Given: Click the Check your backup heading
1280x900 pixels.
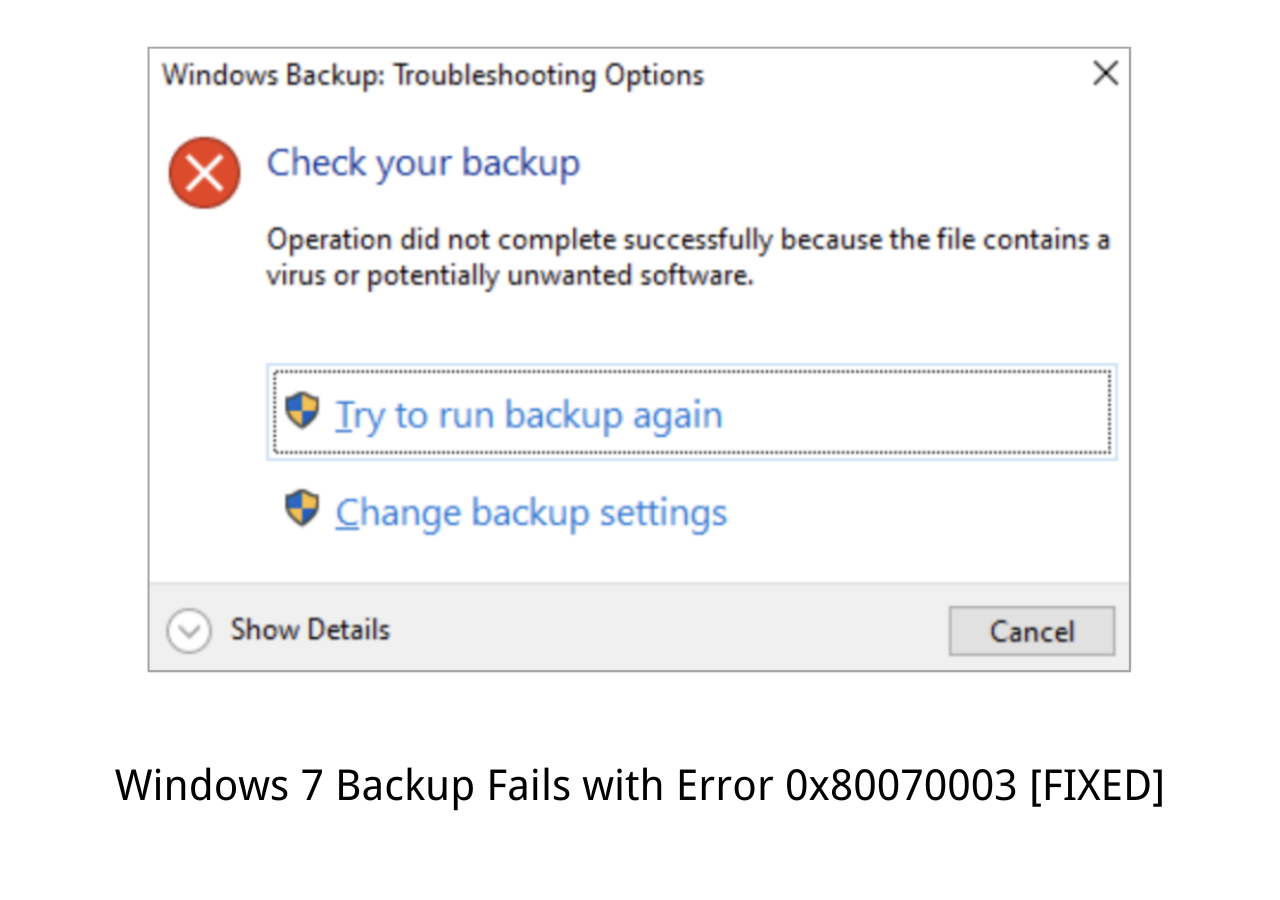Looking at the screenshot, I should tap(423, 163).
